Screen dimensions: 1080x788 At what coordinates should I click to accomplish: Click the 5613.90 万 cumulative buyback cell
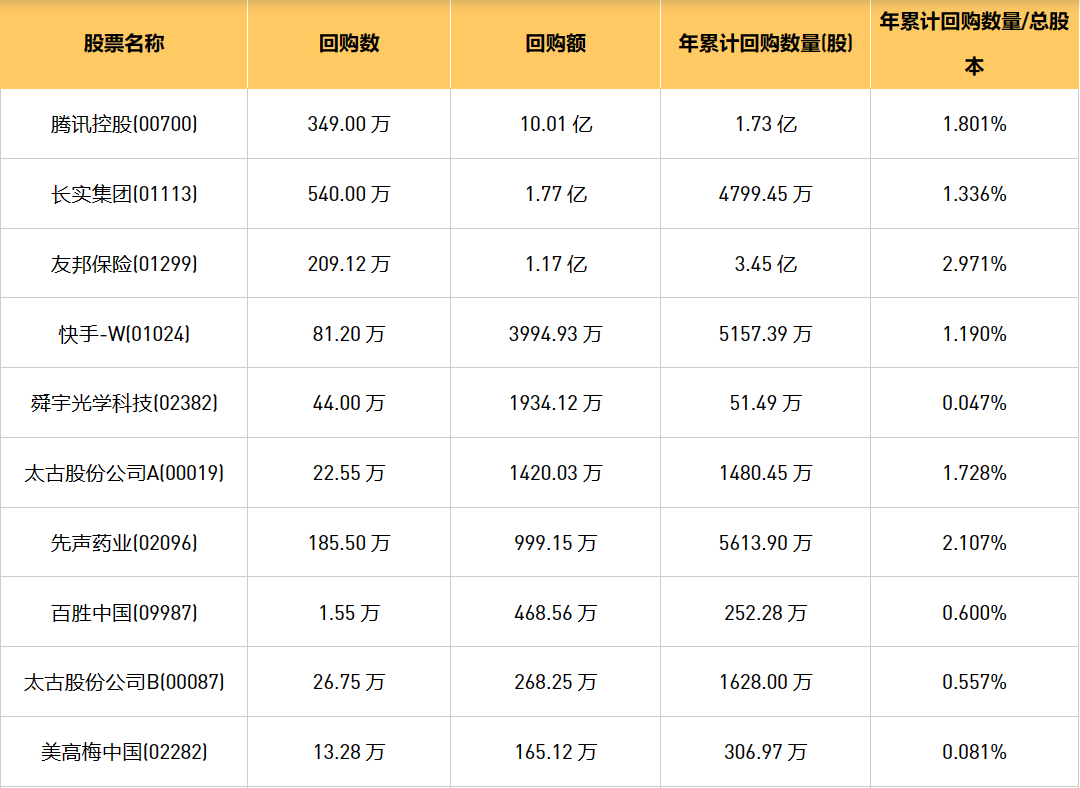(x=765, y=543)
